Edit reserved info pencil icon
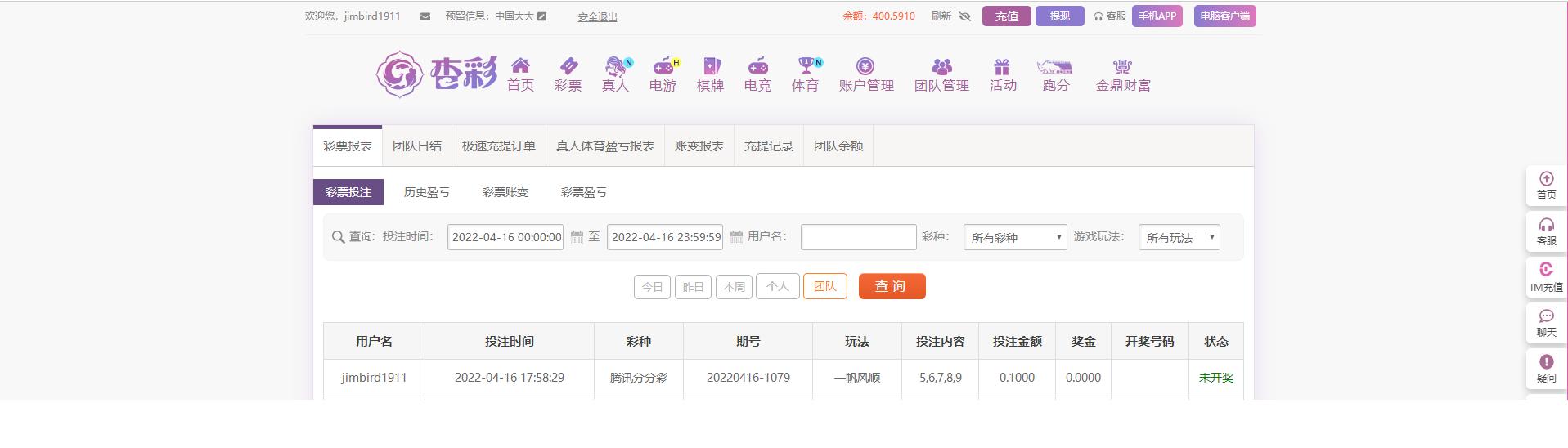Screen dimensions: 1568x448 (541, 16)
